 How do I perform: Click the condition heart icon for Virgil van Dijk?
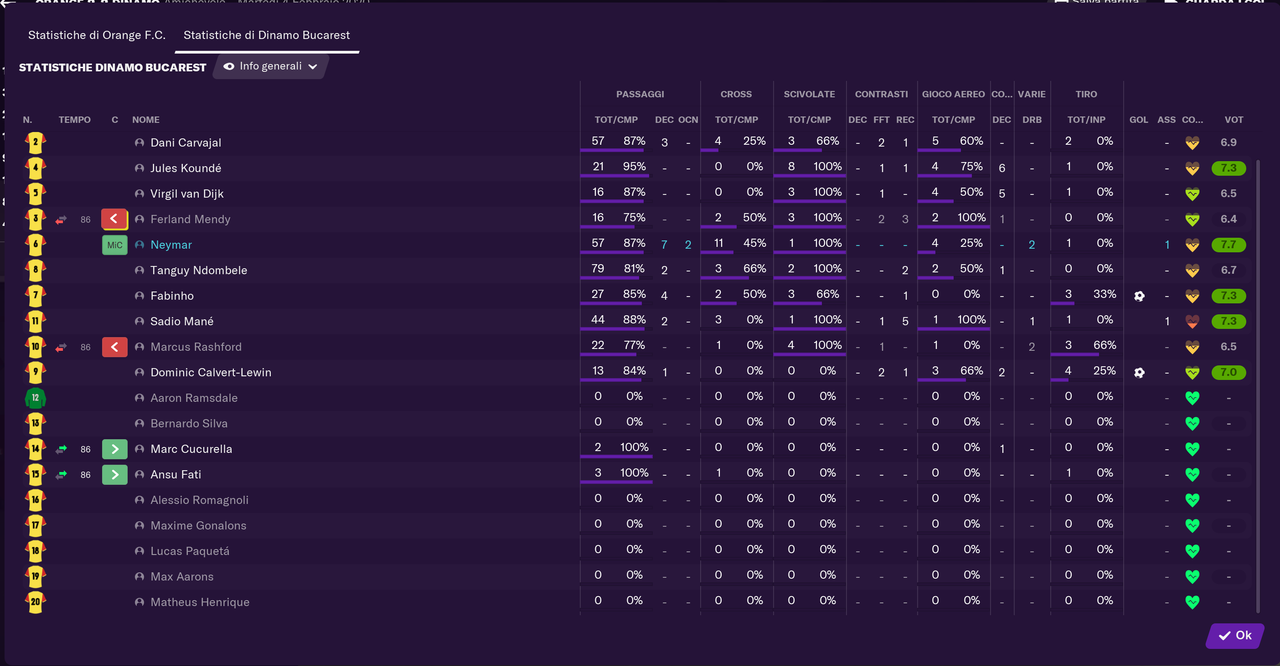1192,193
